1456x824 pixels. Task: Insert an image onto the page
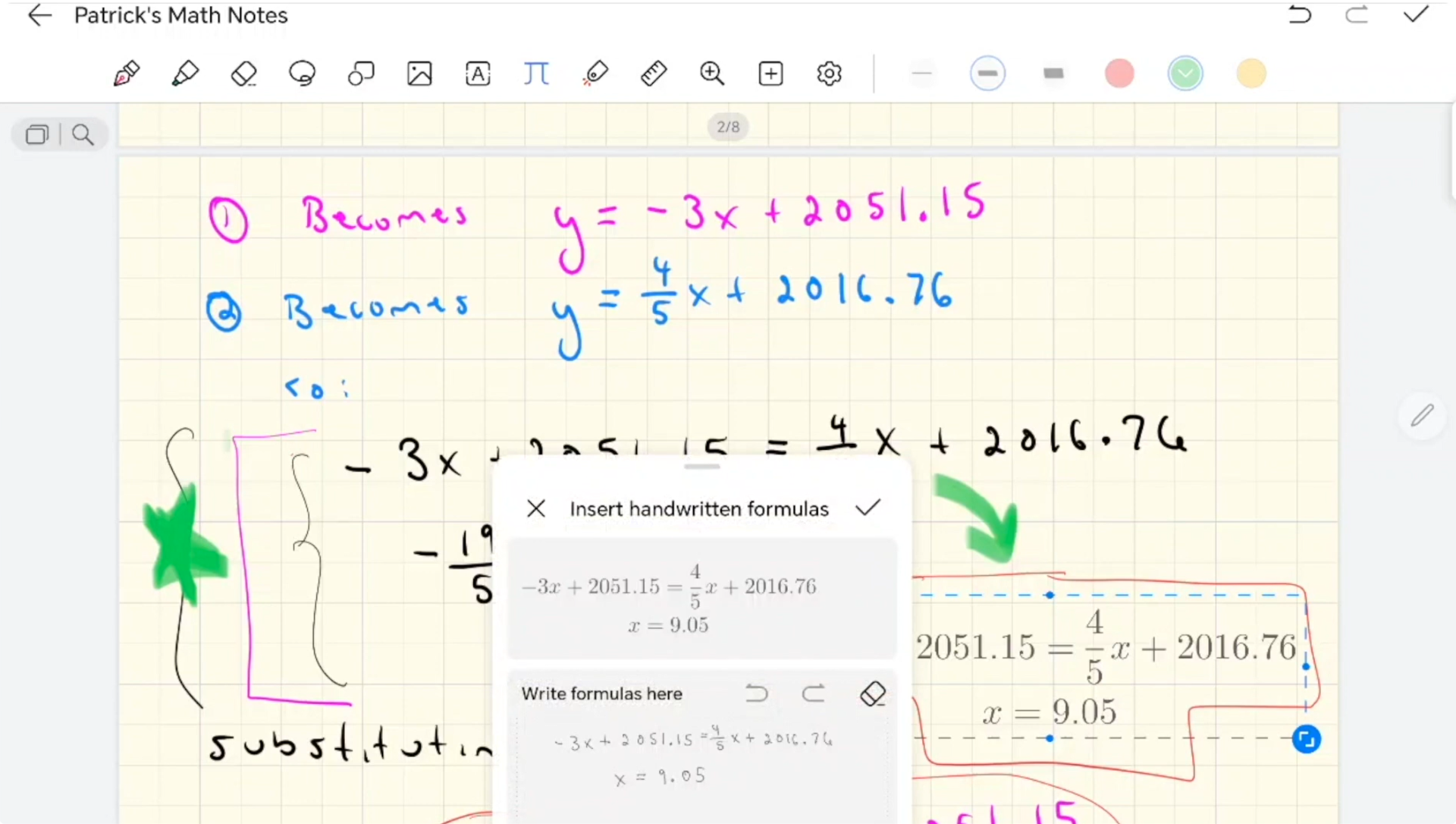(419, 73)
